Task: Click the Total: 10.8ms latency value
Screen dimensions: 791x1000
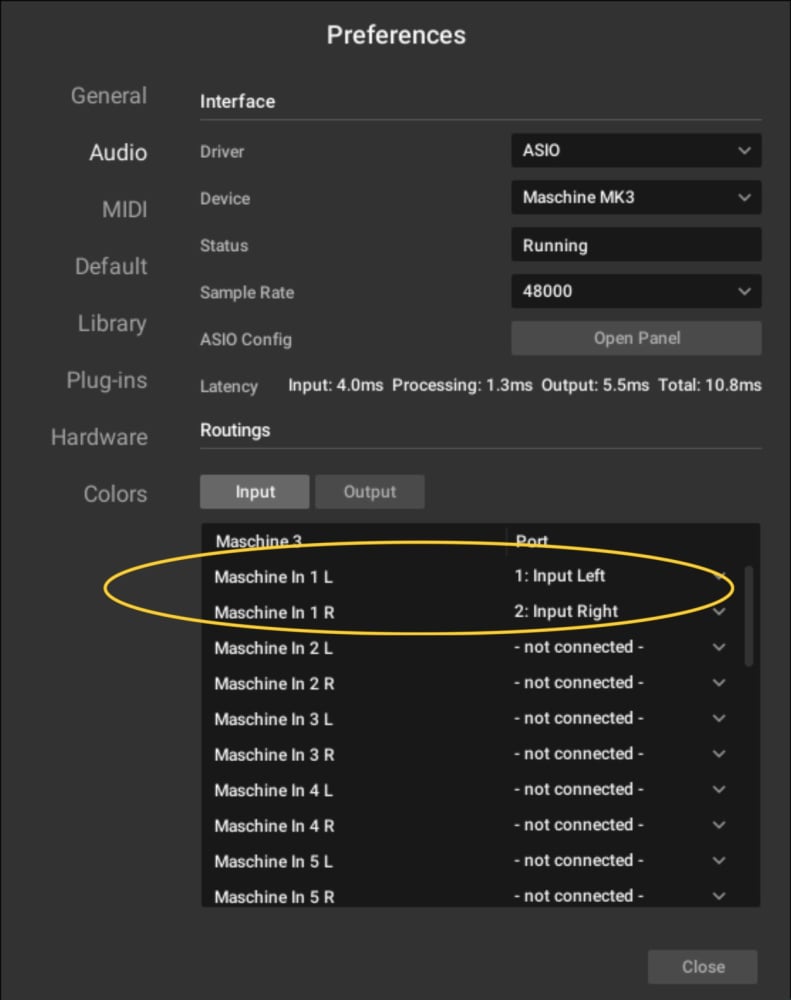Action: tap(710, 385)
